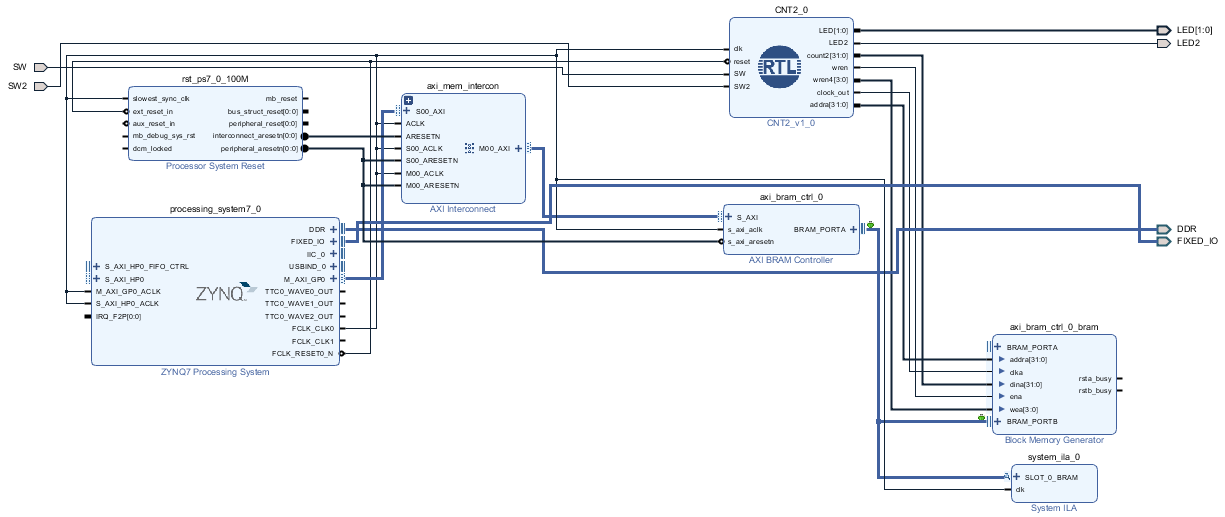
Task: Click the clock_out pin on CNT2_0
Action: pos(832,92)
